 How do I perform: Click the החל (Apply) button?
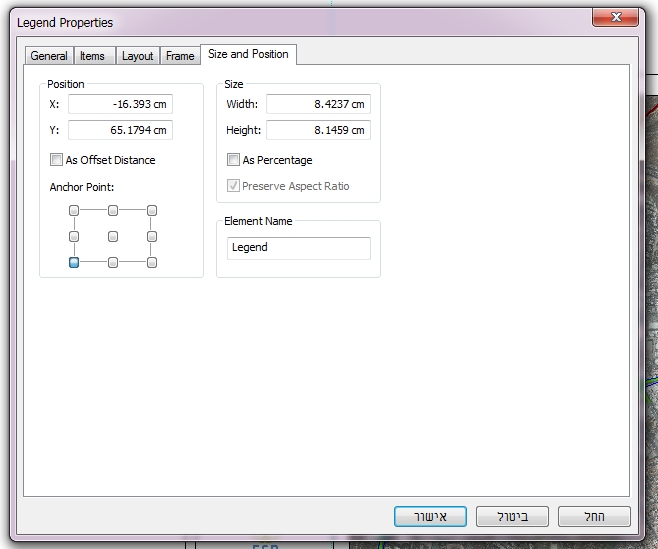click(594, 516)
